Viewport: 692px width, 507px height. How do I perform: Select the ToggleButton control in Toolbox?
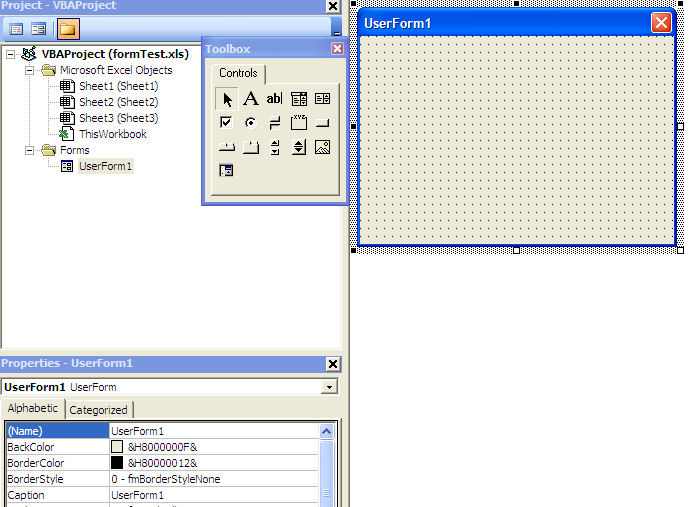275,123
